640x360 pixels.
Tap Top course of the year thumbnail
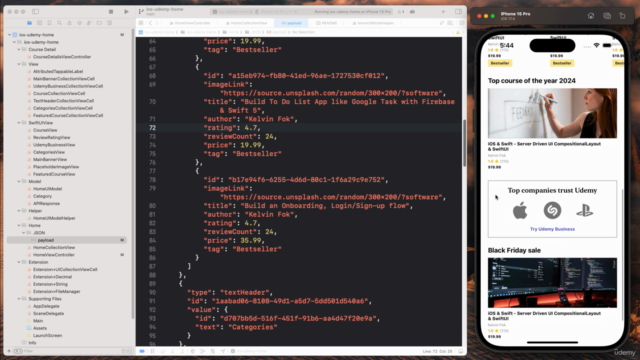click(552, 113)
